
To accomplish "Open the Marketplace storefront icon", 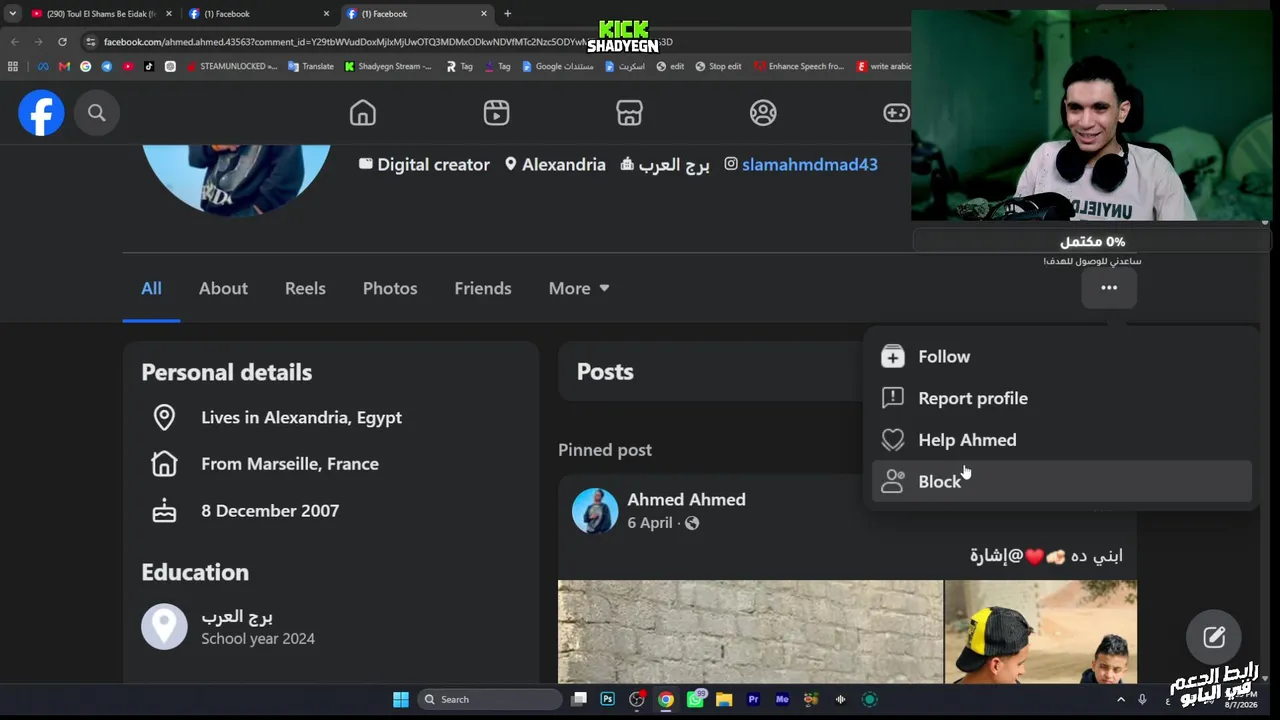I will pos(629,113).
